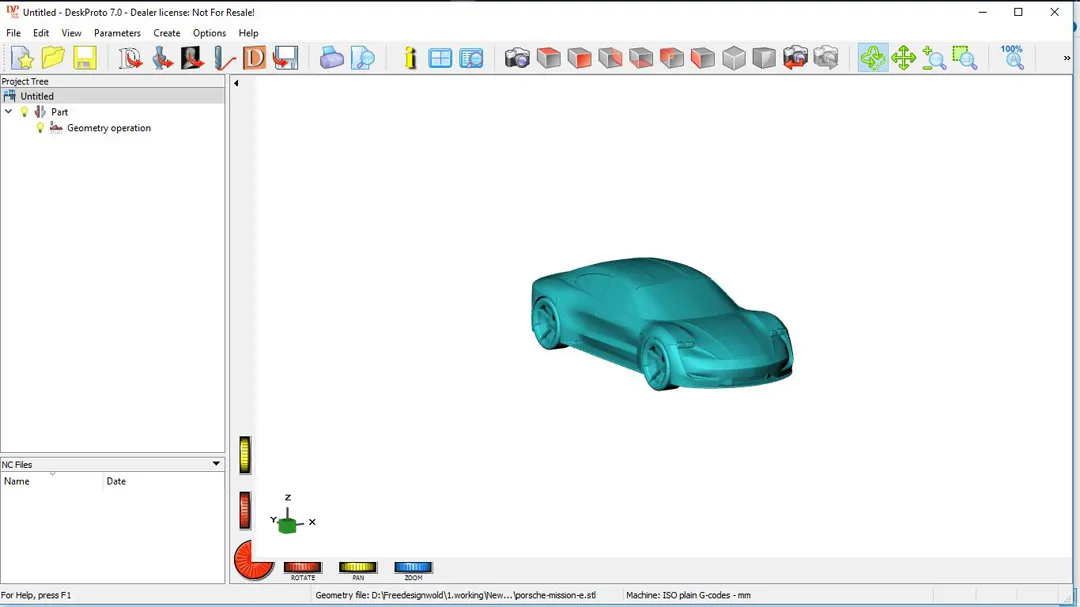The height and width of the screenshot is (607, 1080).
Task: Select the Part item in Project Tree
Action: pos(59,112)
